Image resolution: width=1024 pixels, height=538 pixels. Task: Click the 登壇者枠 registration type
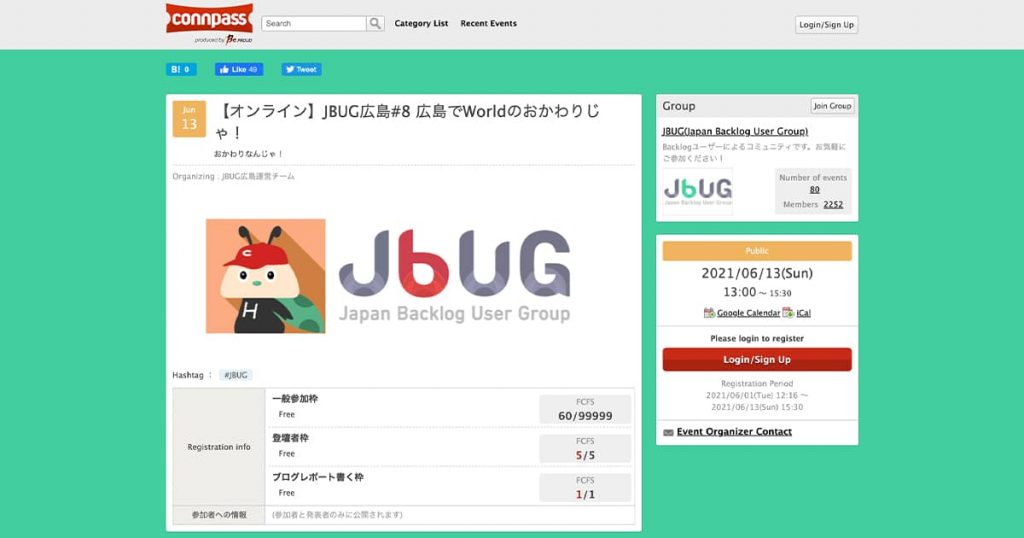point(291,438)
